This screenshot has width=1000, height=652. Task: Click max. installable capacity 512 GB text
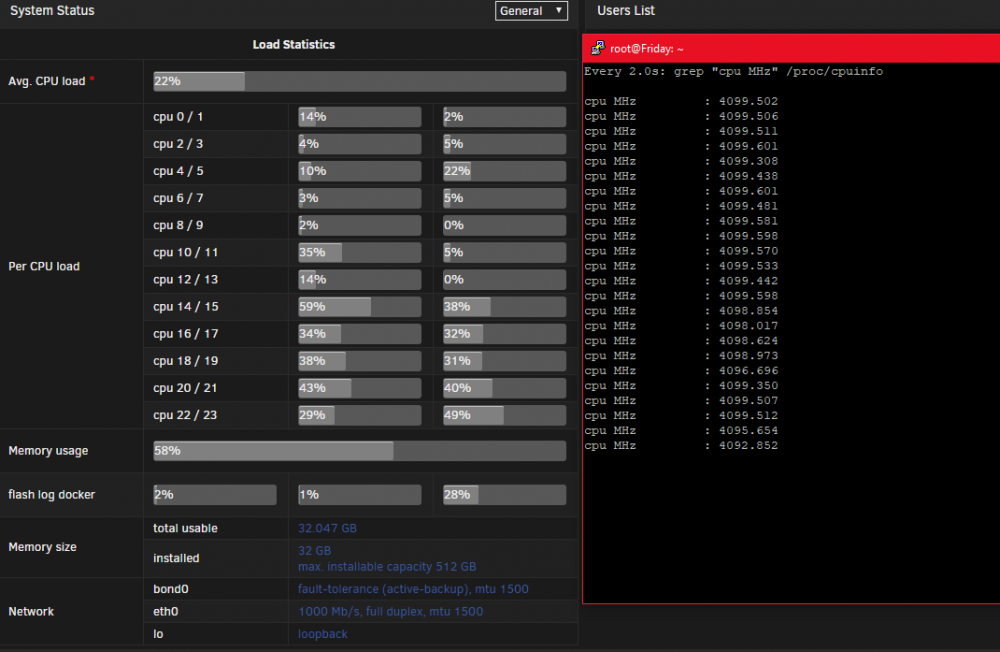(387, 567)
